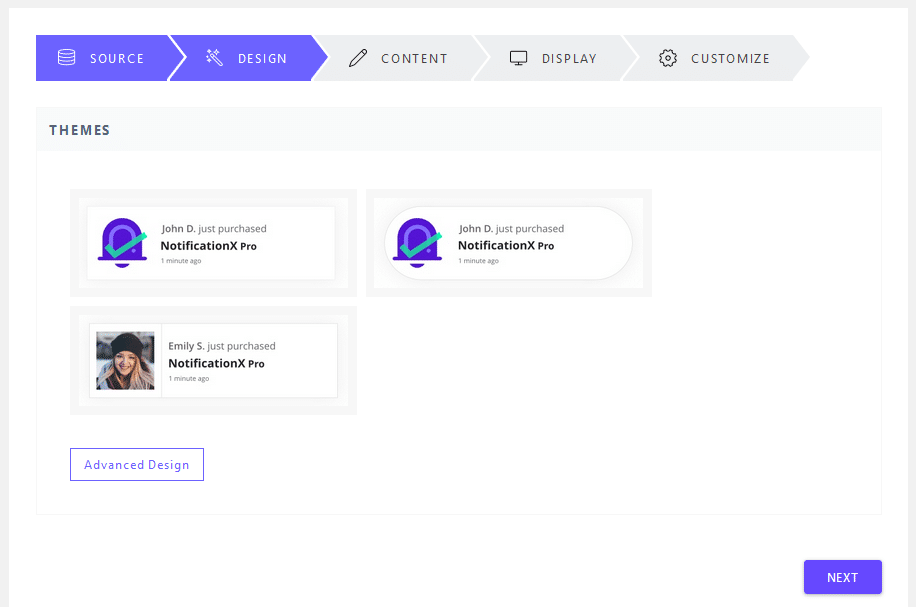
Task: Click the Emily S. profile photo
Action: click(x=125, y=360)
